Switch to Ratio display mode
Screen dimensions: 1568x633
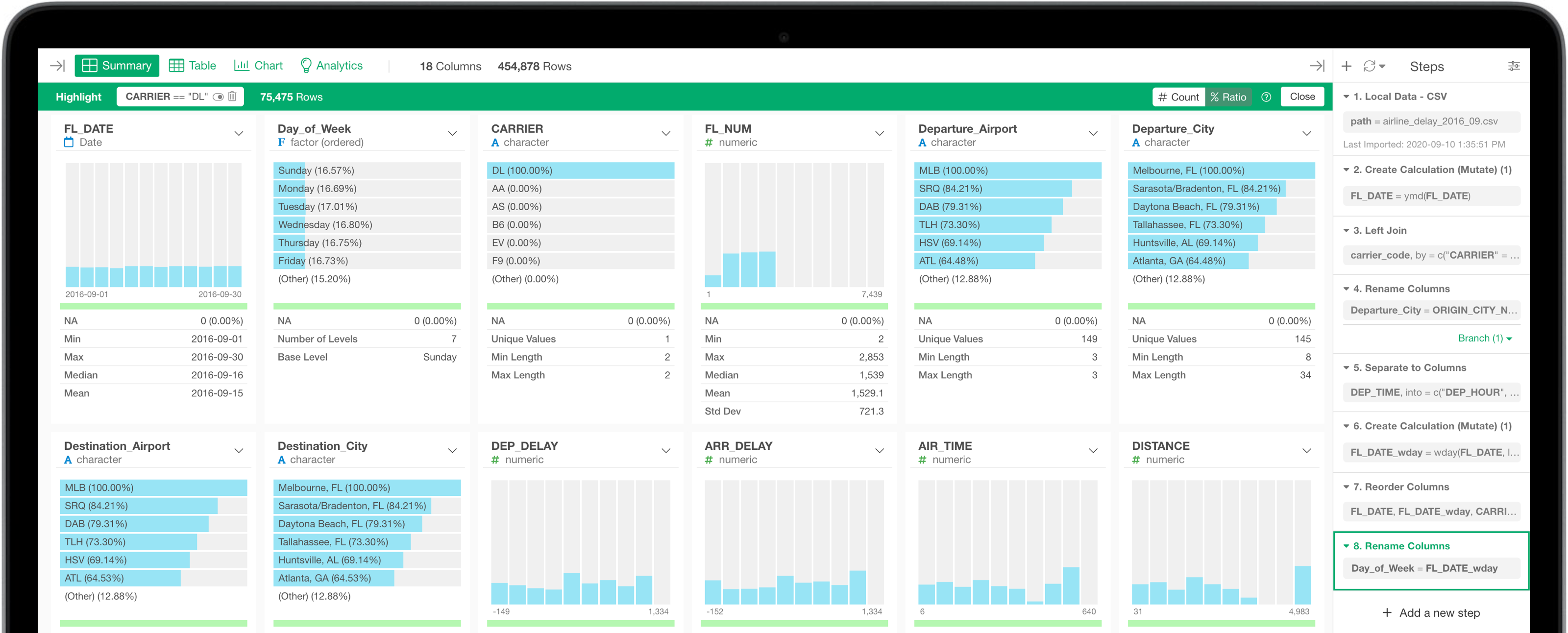[1228, 97]
